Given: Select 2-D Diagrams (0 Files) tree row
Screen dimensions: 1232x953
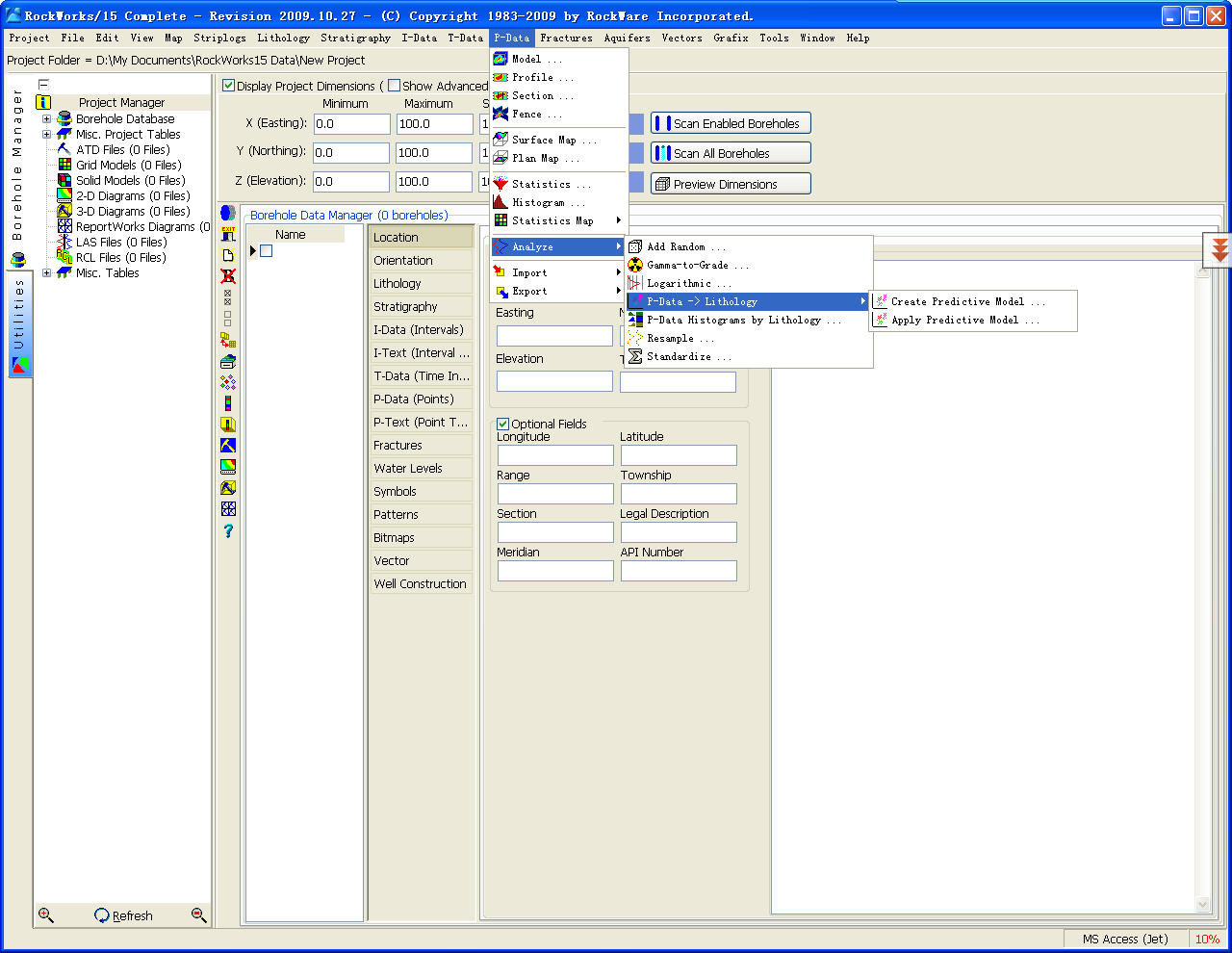Looking at the screenshot, I should tap(132, 196).
